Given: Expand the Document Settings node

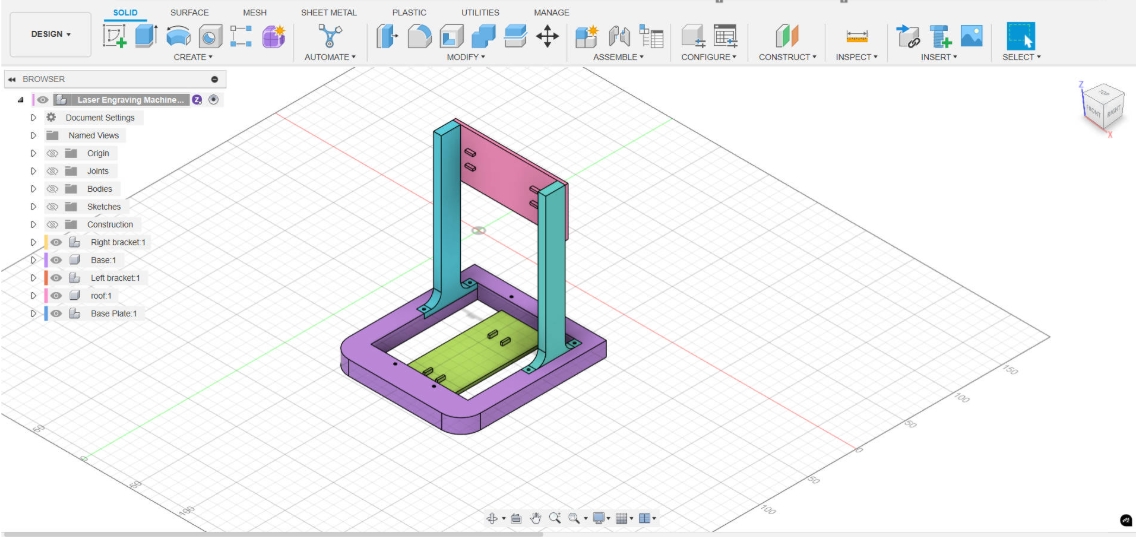Looking at the screenshot, I should click(x=33, y=117).
